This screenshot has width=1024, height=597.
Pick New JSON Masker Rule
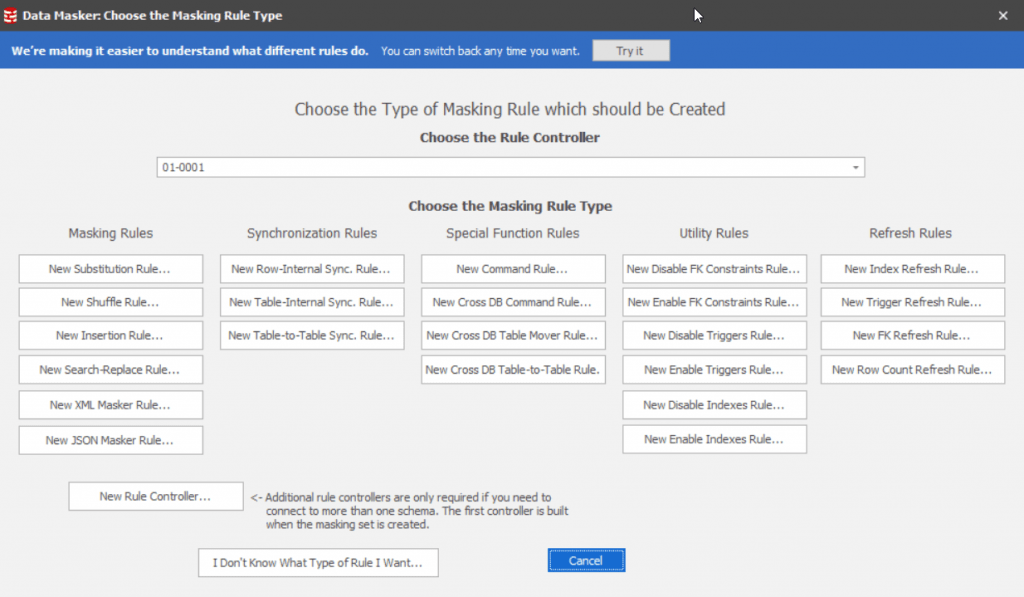click(110, 440)
